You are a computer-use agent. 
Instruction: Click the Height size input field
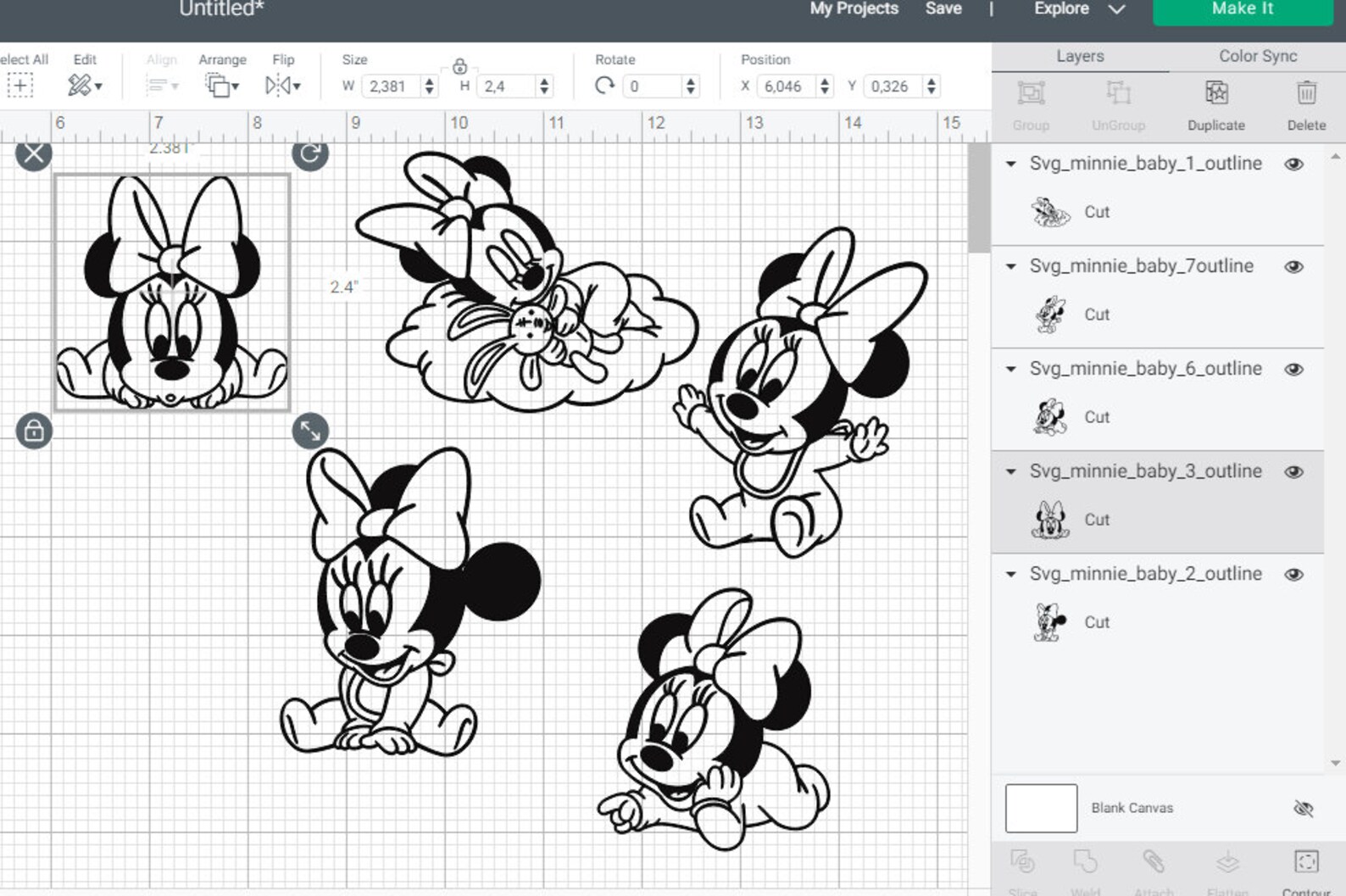507,86
